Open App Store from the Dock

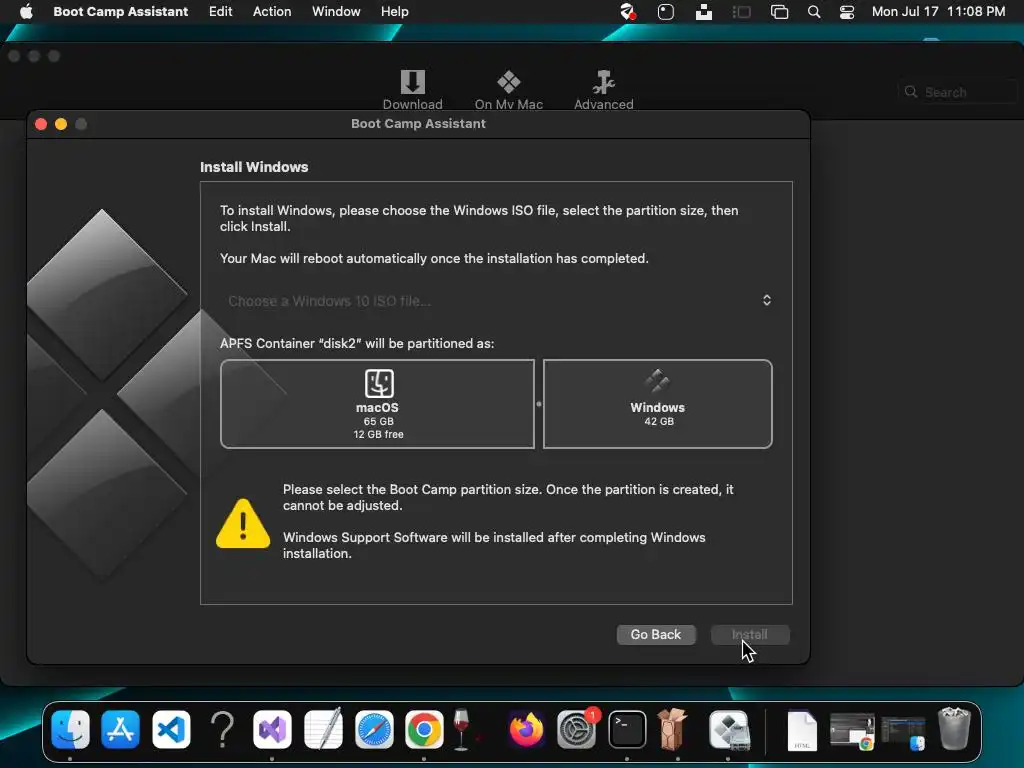(x=120, y=729)
